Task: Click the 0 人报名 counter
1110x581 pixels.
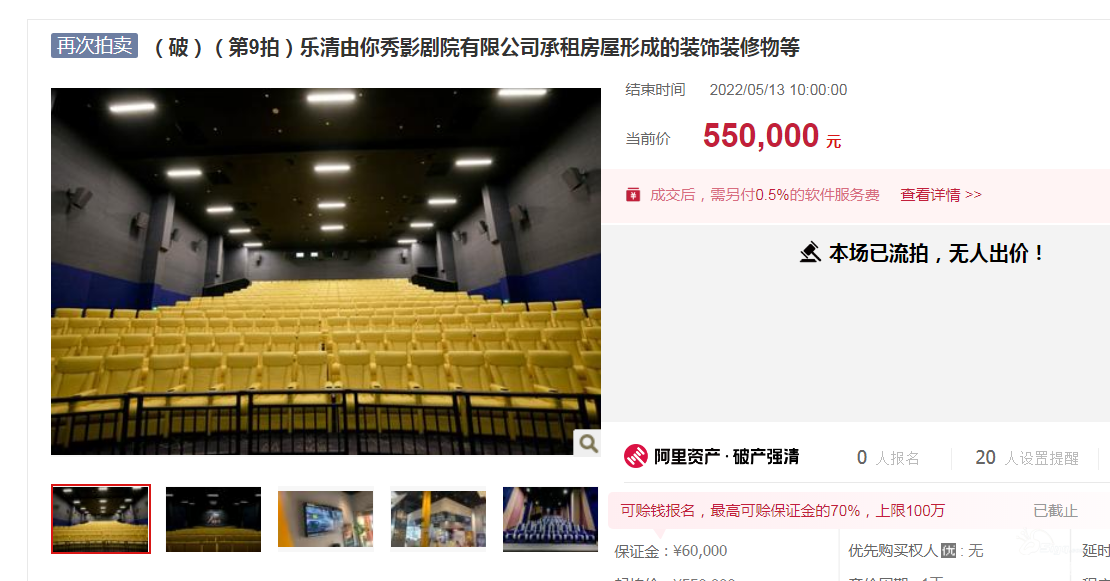Action: point(888,458)
